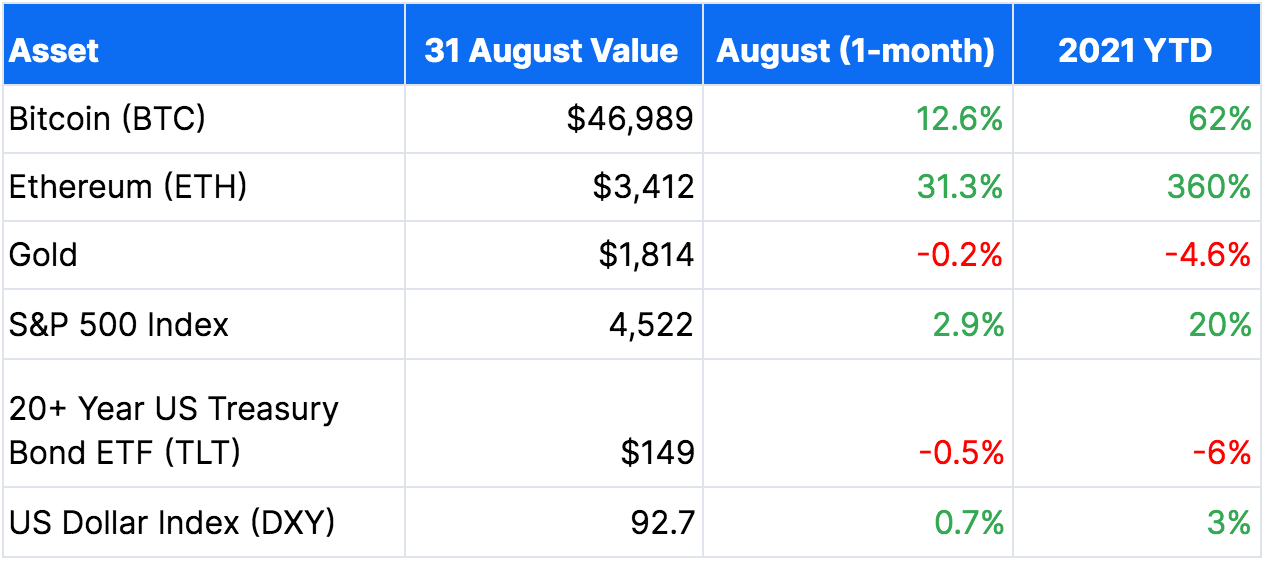Select the 92.7 DXY value cell
The height and width of the screenshot is (562, 1266).
[x=554, y=522]
